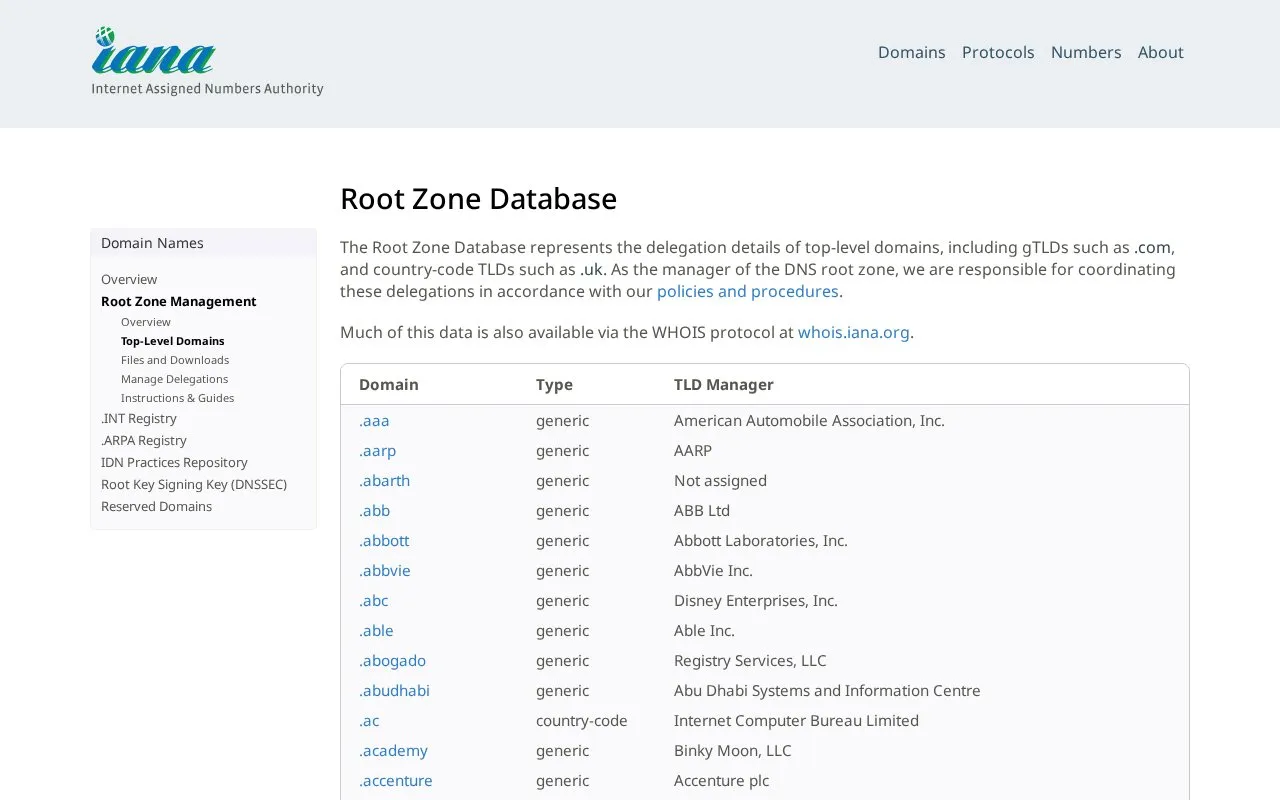The image size is (1280, 800).
Task: Click the IANA logo
Action: 207,62
